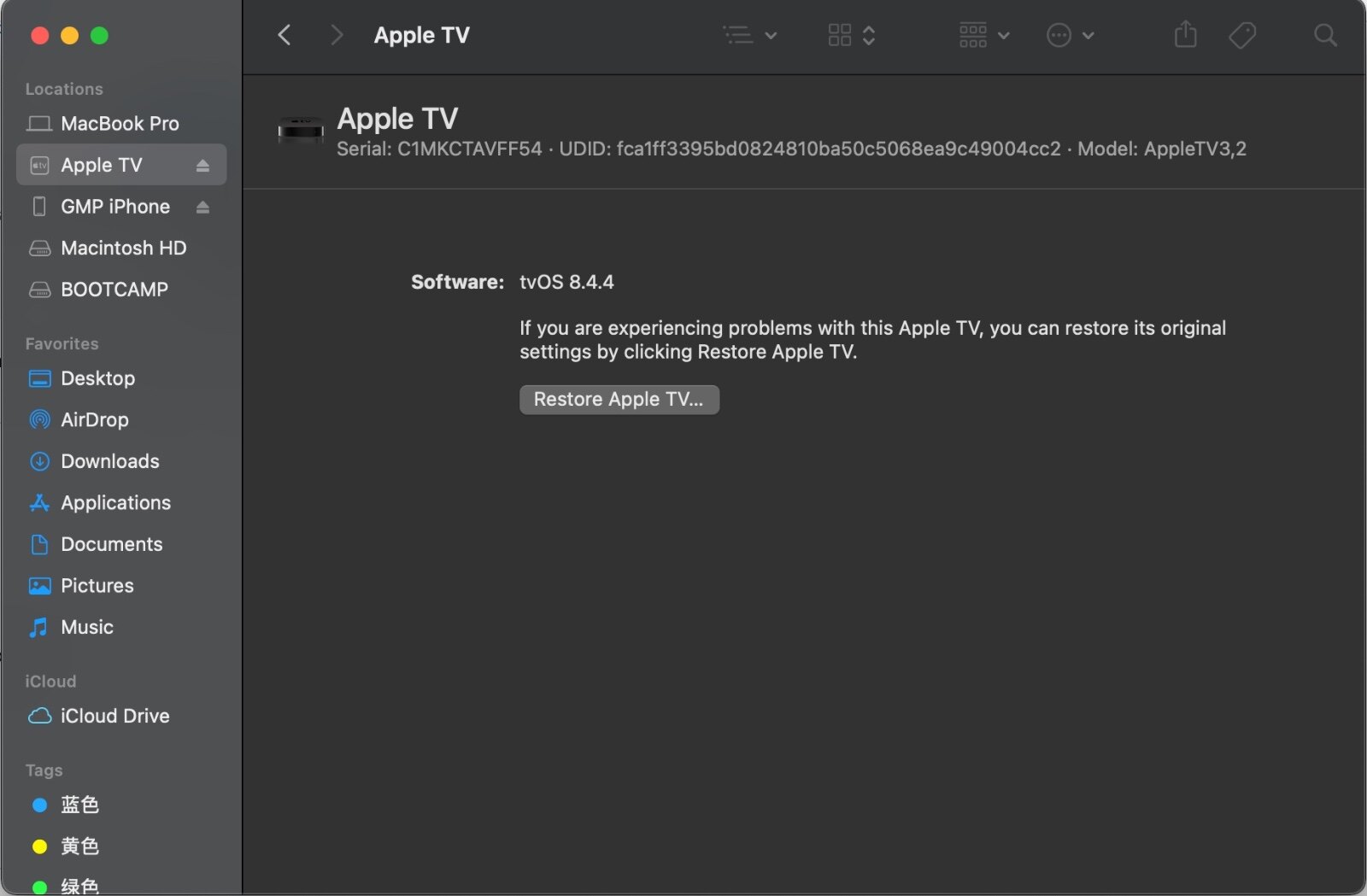Select the yellow tag 黄色
The height and width of the screenshot is (896, 1367).
coord(121,846)
